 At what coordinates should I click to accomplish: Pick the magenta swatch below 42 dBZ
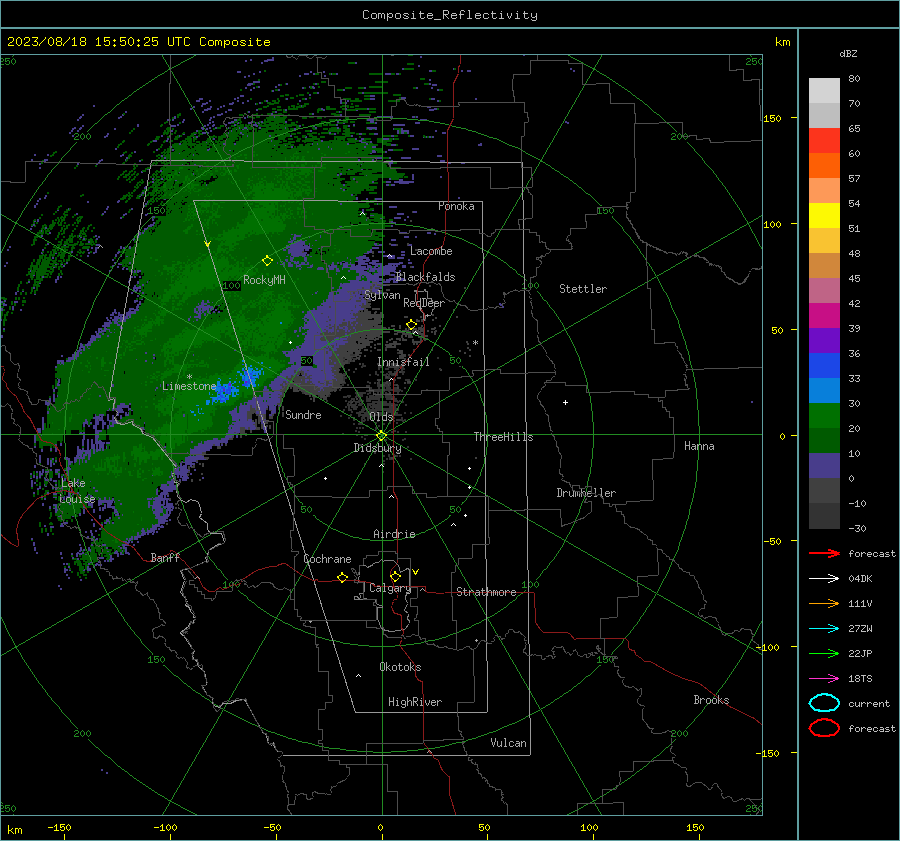(824, 315)
